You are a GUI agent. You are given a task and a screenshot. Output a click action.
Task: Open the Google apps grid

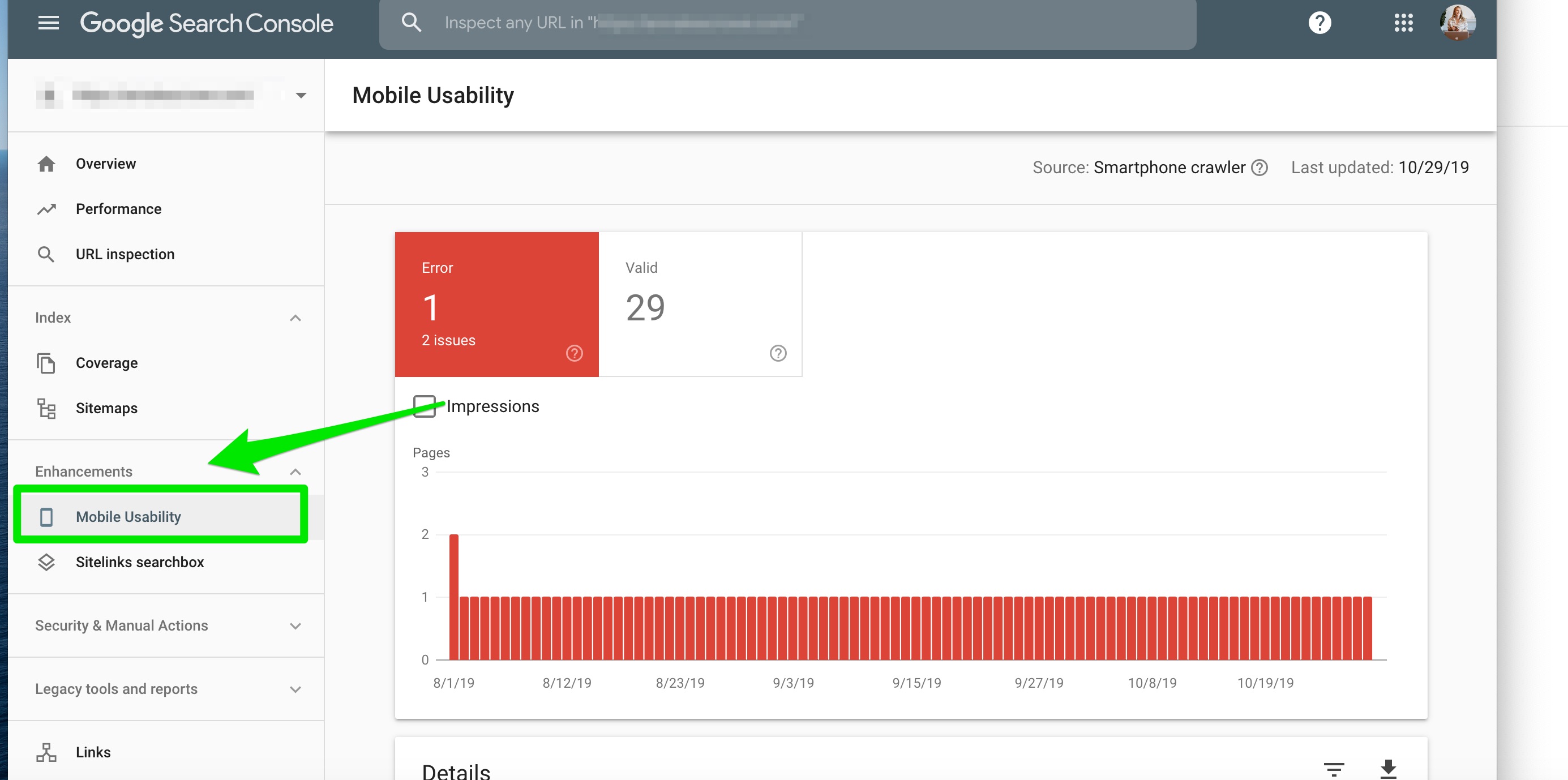coord(1404,23)
